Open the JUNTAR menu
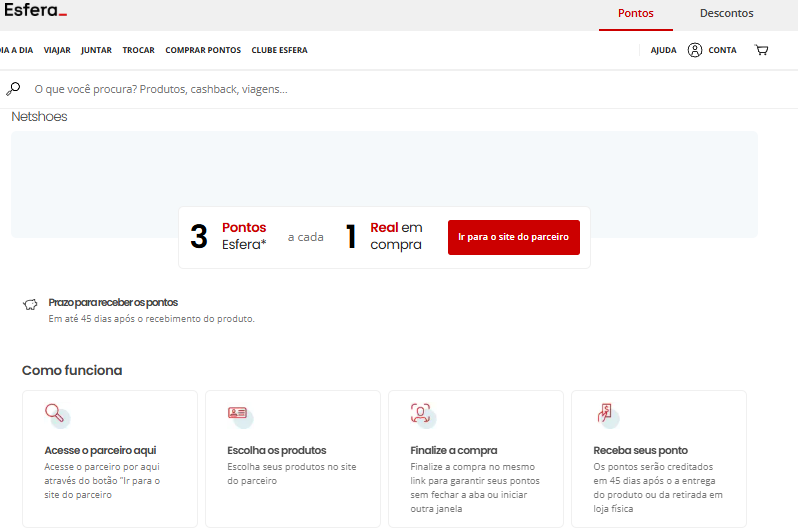Screen dimensions: 798x528 (96, 50)
